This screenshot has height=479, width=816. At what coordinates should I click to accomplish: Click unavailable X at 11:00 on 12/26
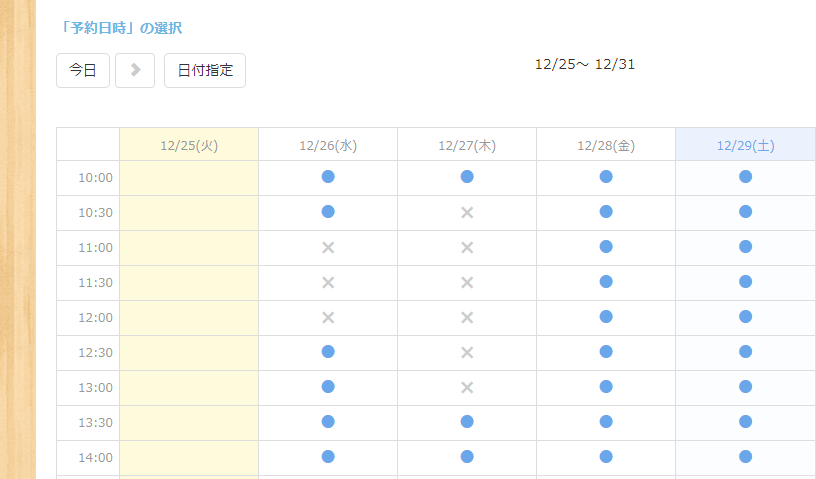[328, 247]
